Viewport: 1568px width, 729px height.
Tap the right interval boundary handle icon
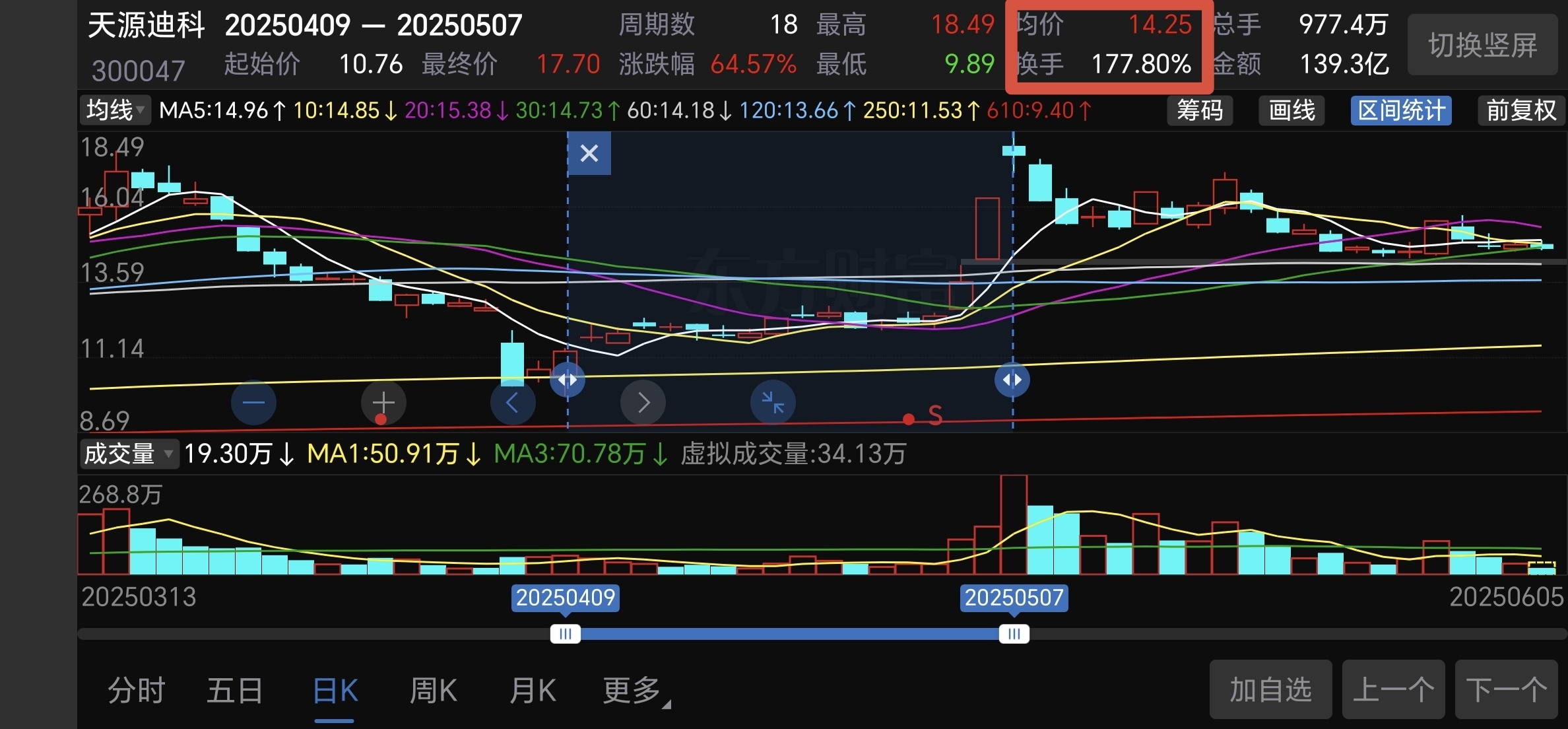(1012, 380)
